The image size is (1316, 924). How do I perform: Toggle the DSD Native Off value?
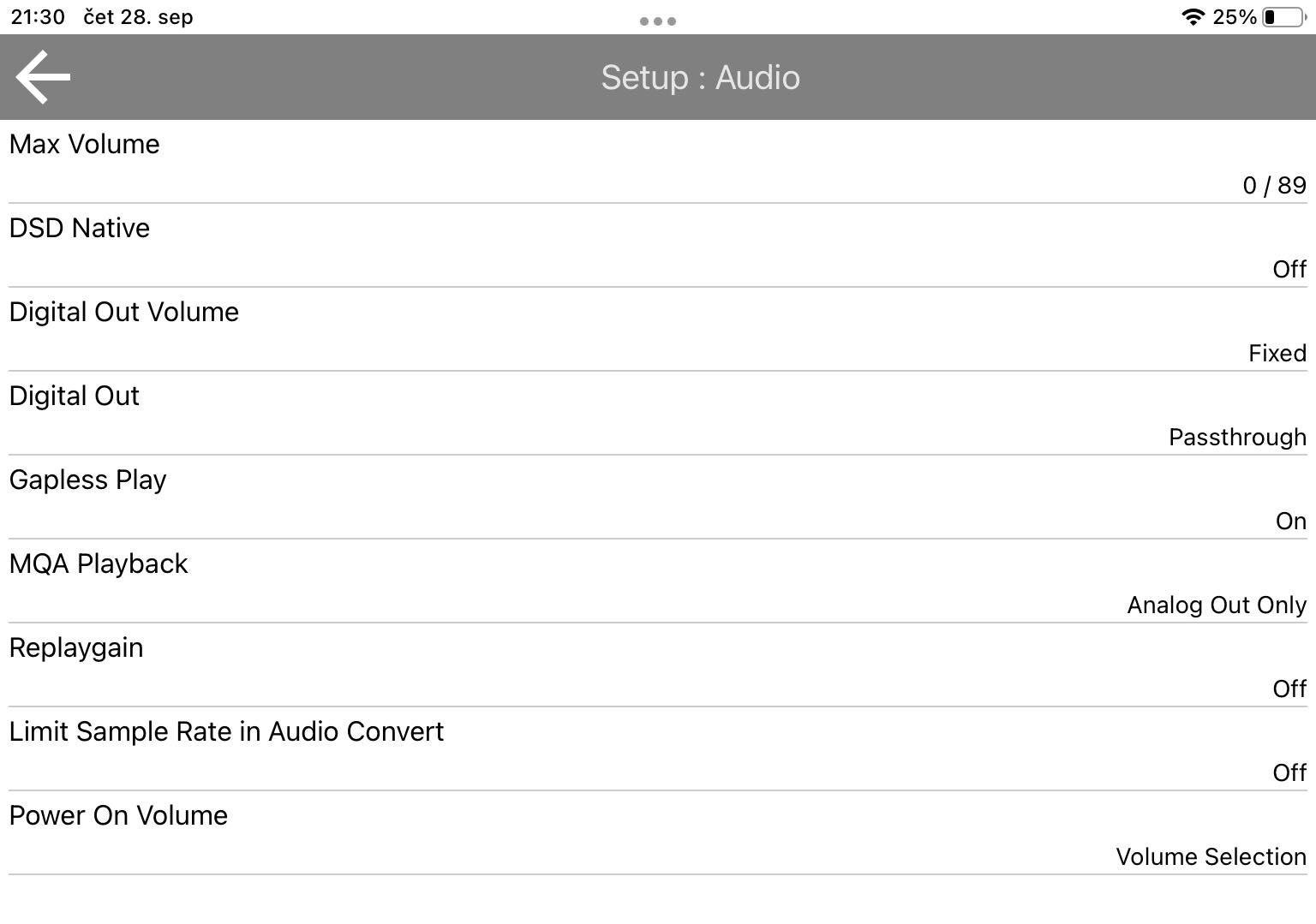point(1289,269)
